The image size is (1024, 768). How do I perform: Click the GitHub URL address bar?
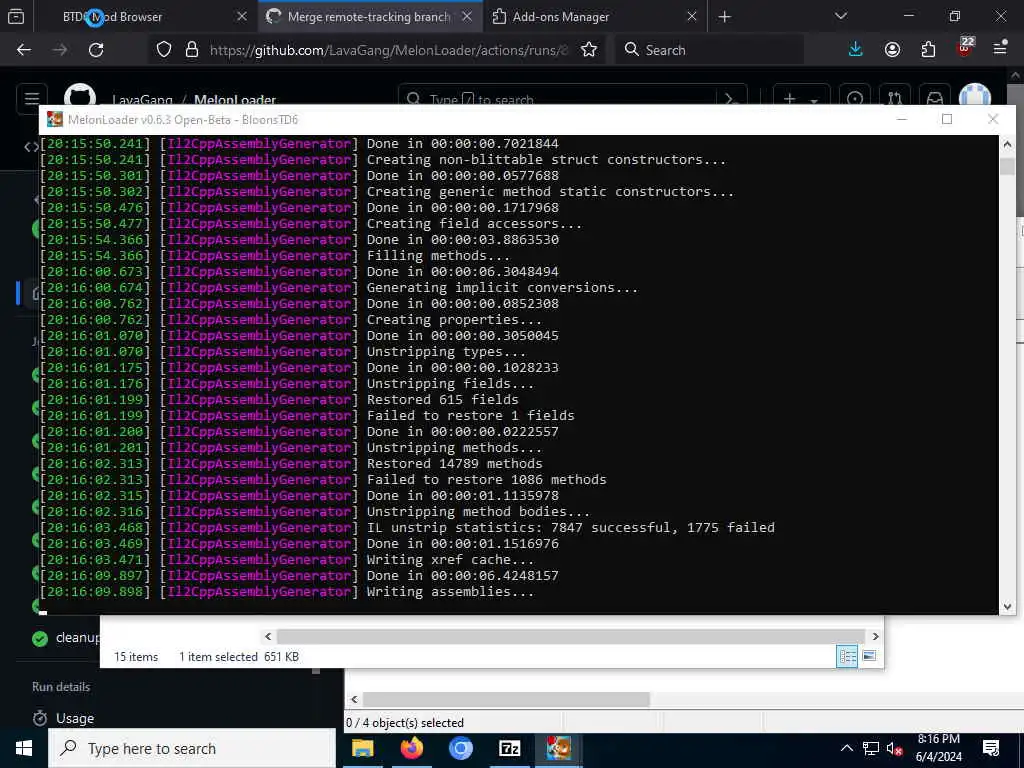coord(388,50)
